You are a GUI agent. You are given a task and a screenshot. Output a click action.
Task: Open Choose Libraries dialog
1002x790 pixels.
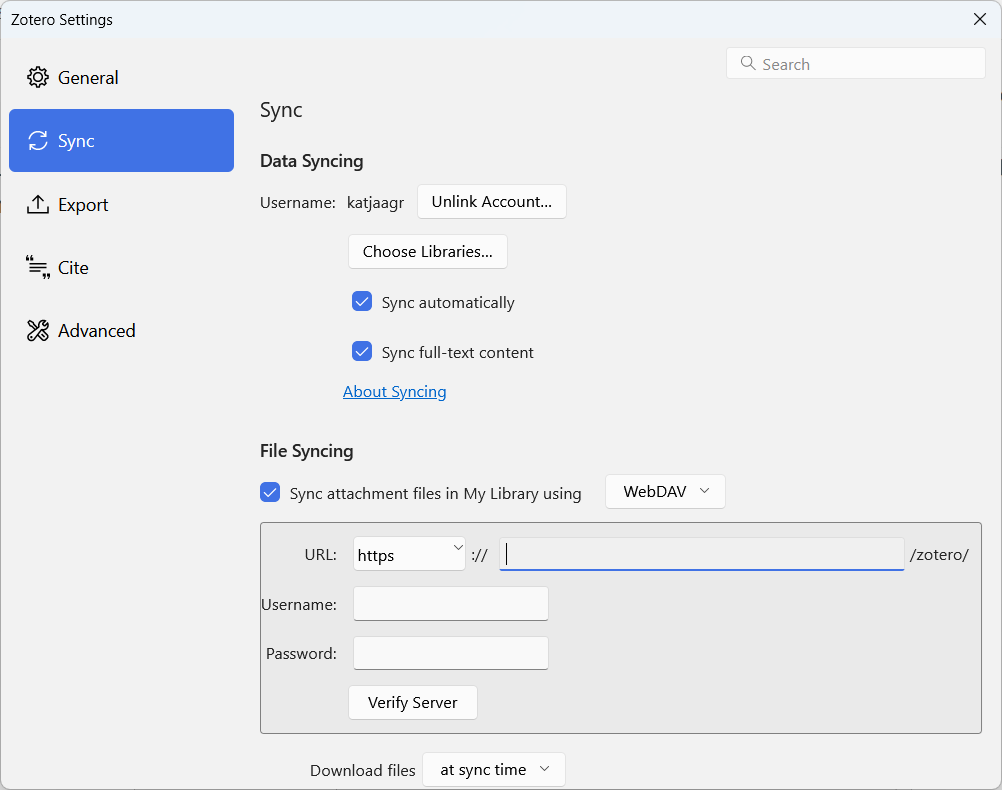coord(428,252)
